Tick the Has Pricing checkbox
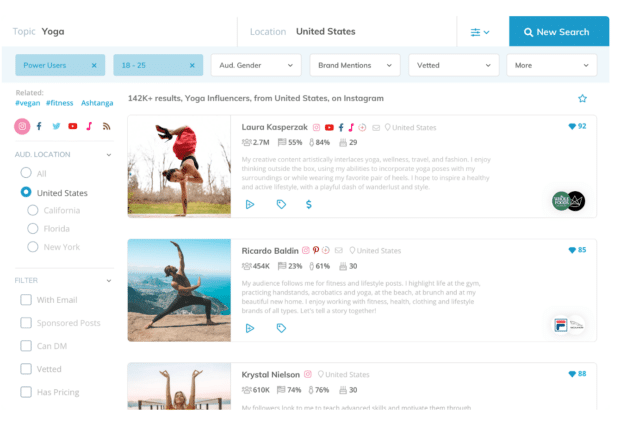620x437 pixels. tap(27, 392)
